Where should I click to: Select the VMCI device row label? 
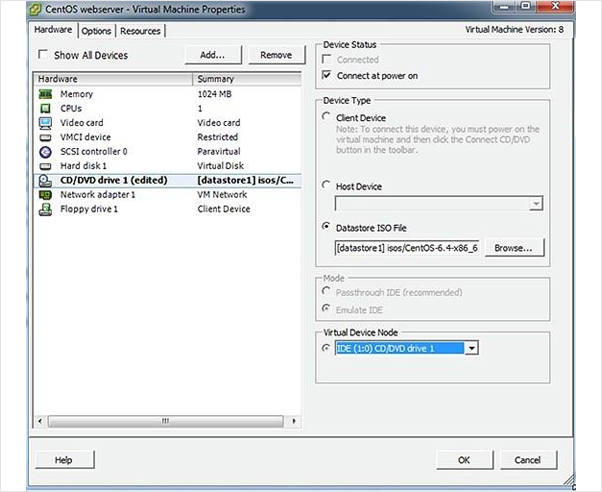pos(86,137)
